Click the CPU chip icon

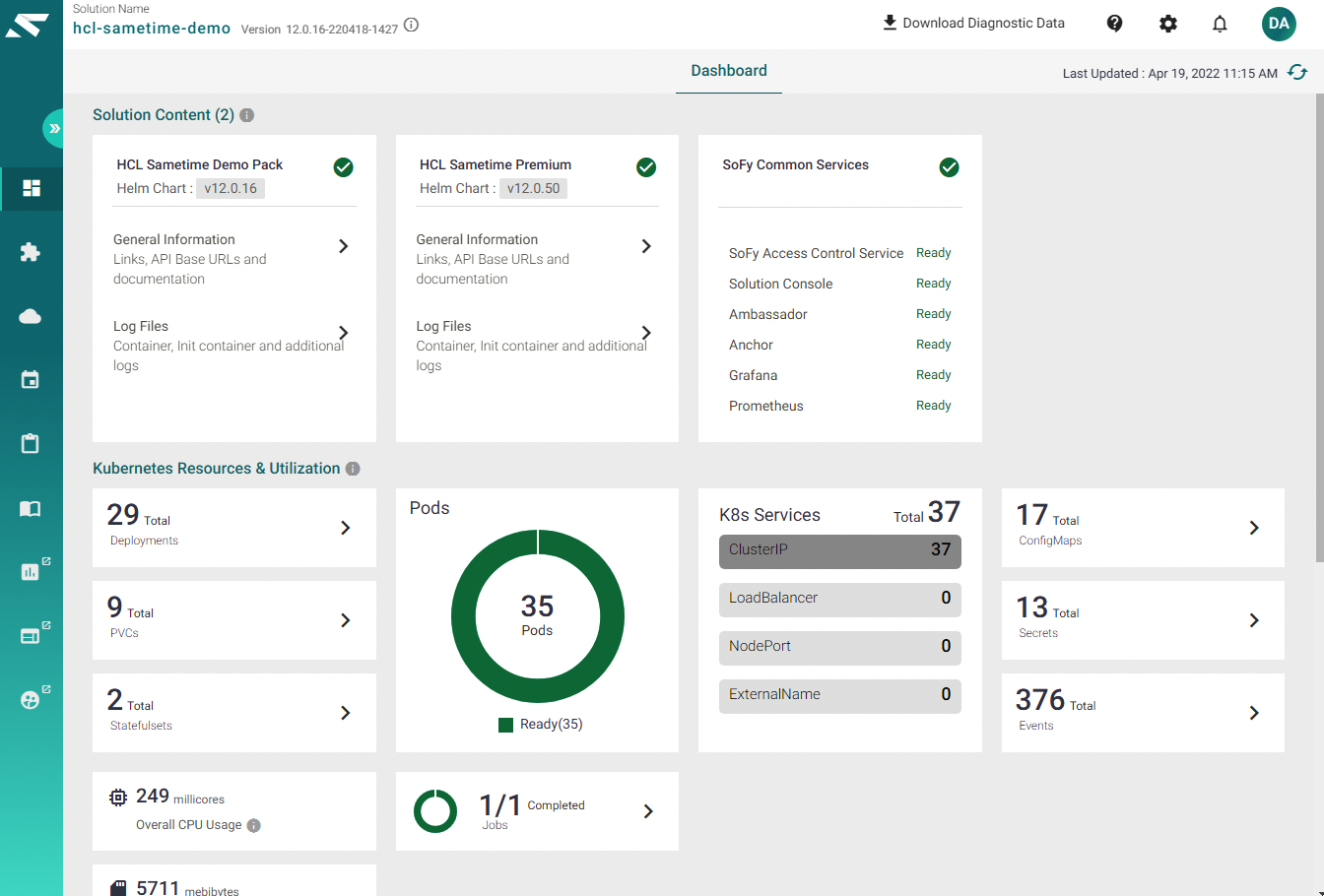pos(118,797)
